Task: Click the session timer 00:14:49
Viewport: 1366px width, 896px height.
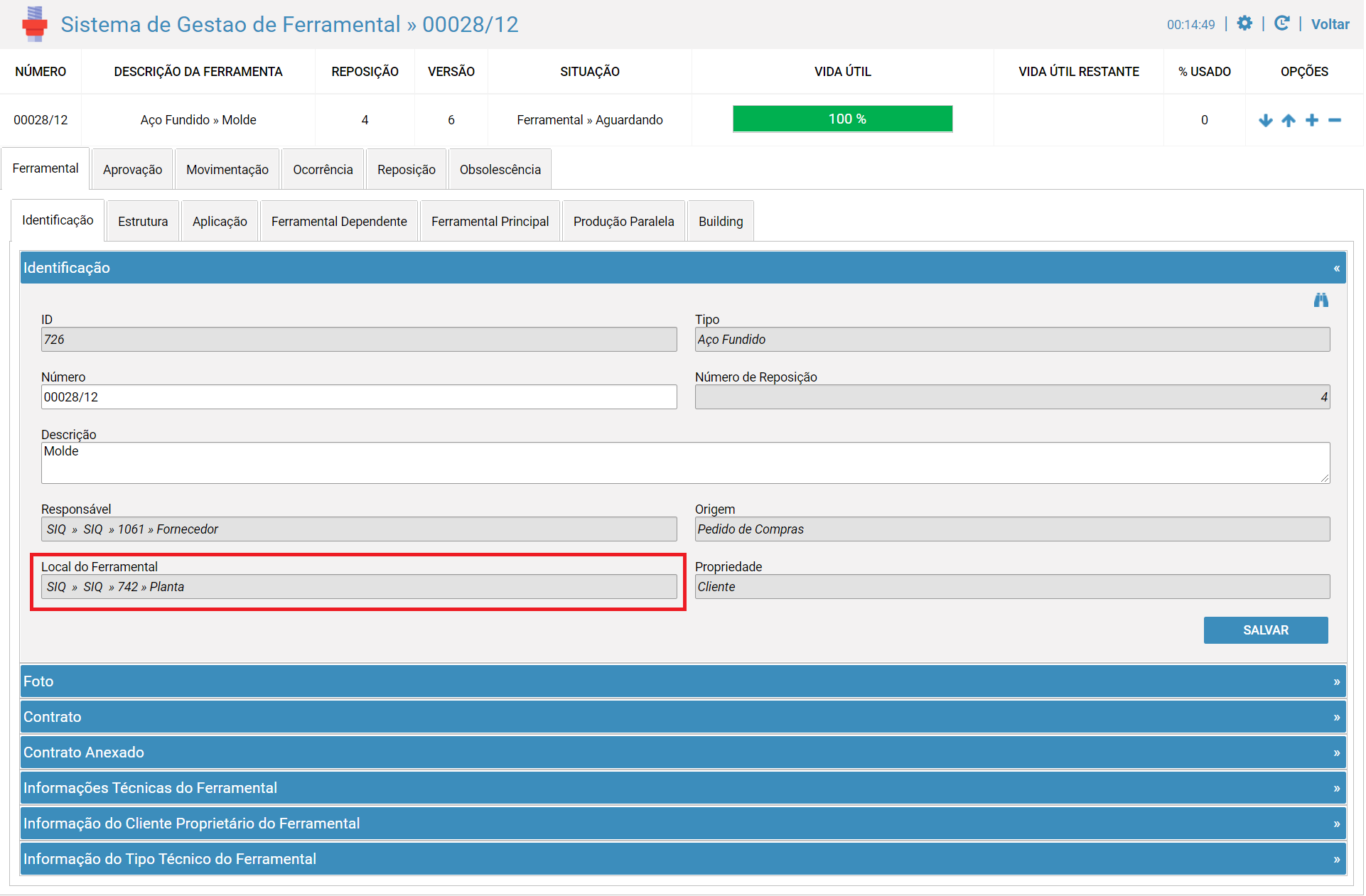Action: [1191, 25]
